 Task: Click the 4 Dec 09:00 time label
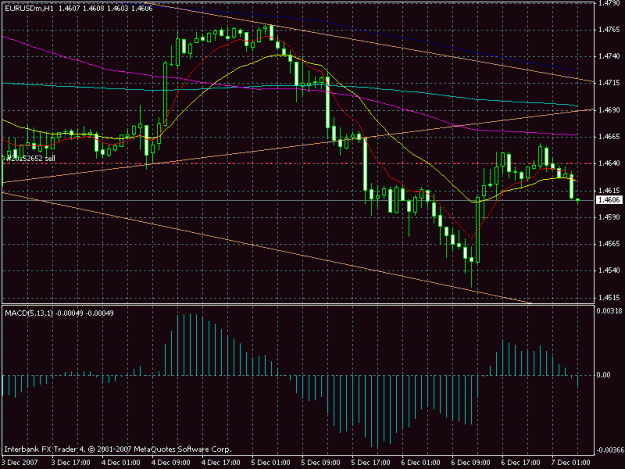click(x=171, y=462)
